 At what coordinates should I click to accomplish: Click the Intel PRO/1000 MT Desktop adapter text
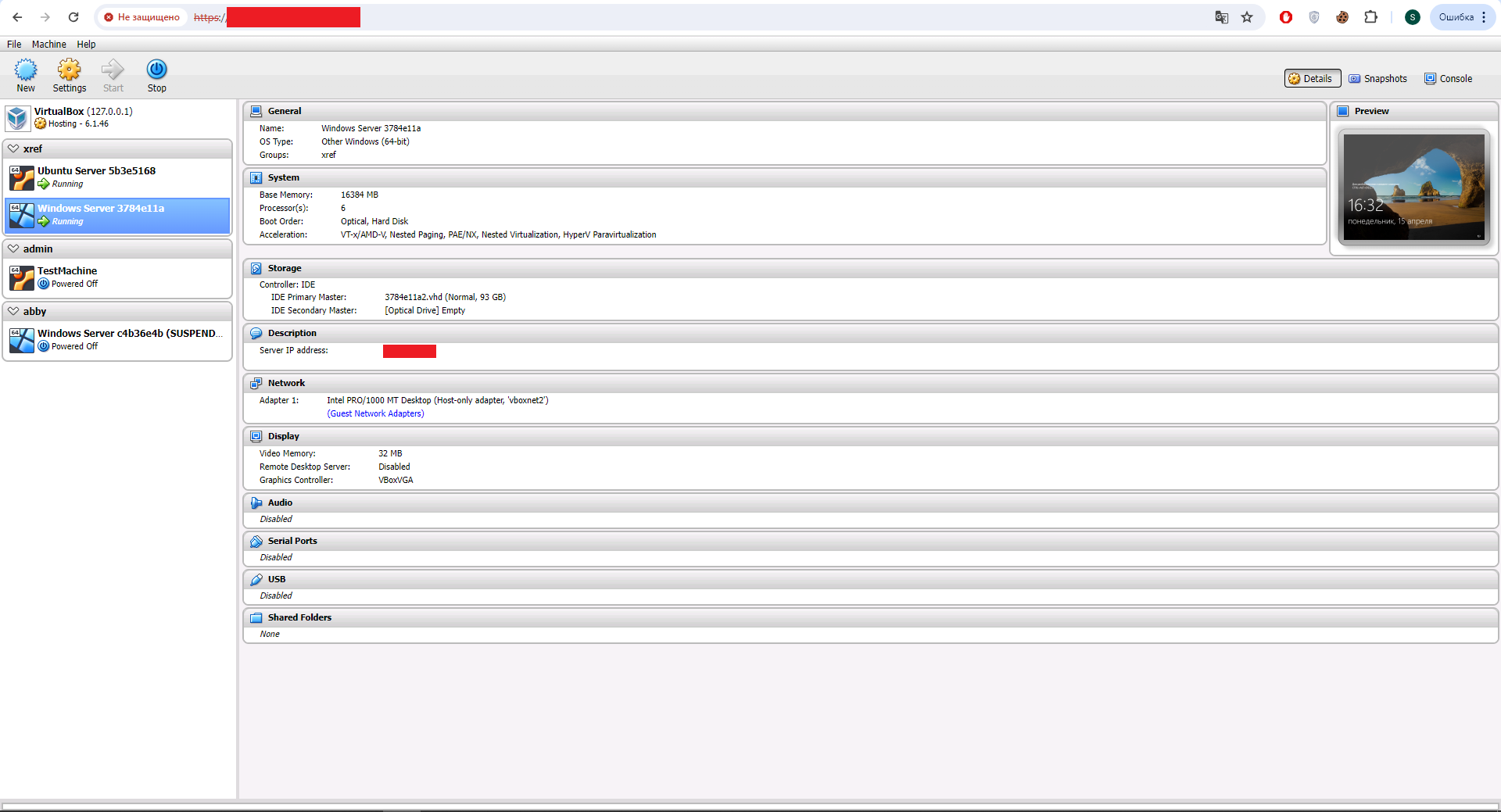438,400
